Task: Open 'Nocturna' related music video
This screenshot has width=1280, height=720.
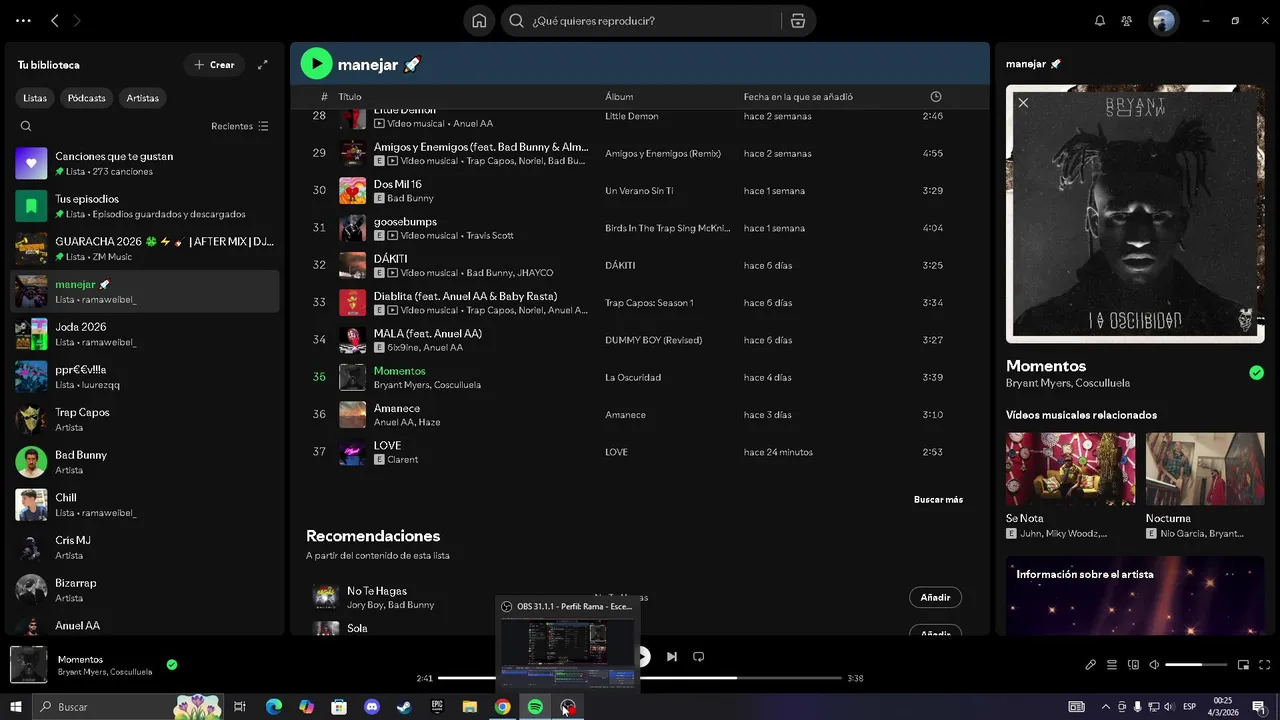Action: click(1205, 486)
